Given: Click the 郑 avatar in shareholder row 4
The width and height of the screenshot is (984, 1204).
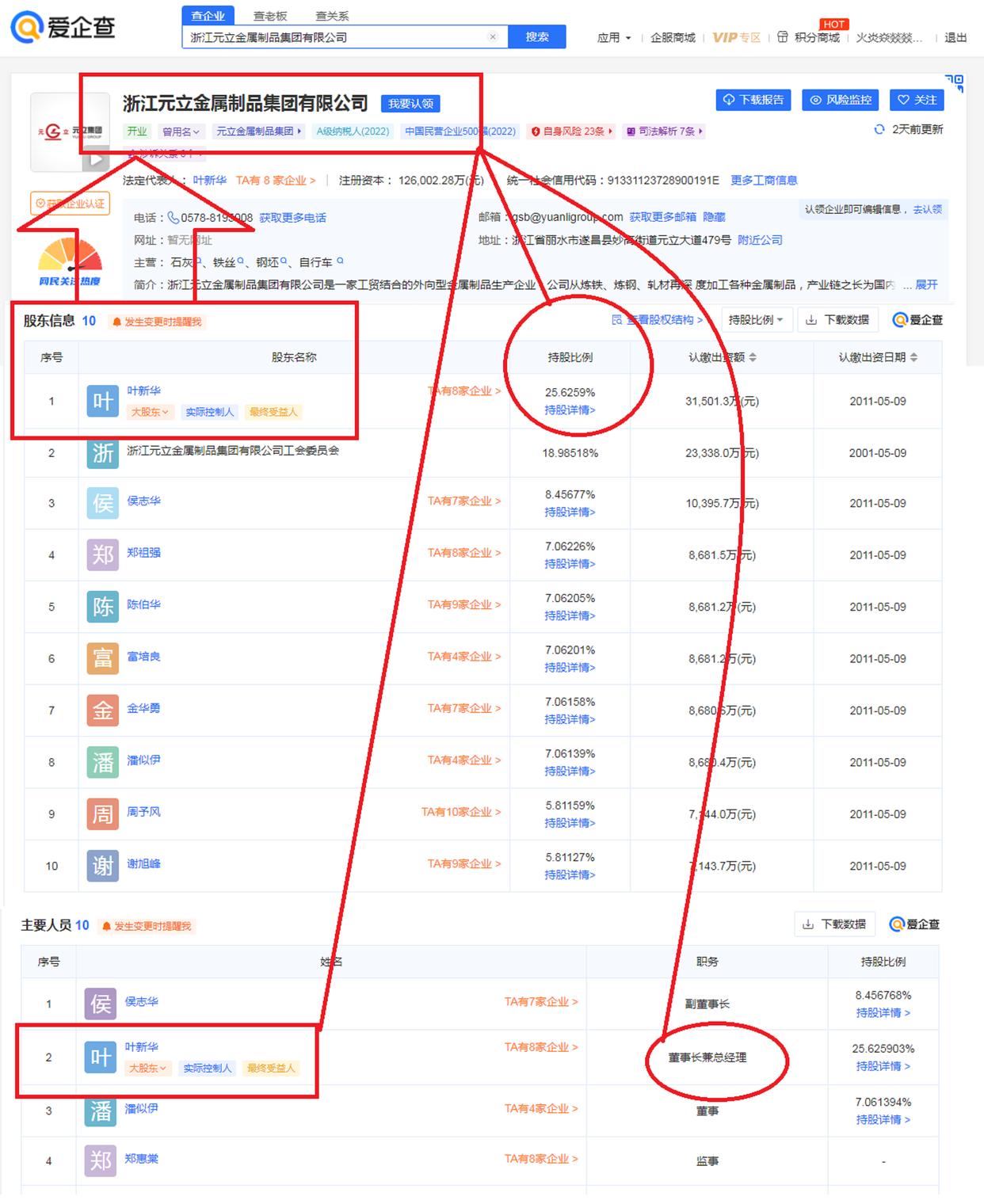Looking at the screenshot, I should 103,554.
